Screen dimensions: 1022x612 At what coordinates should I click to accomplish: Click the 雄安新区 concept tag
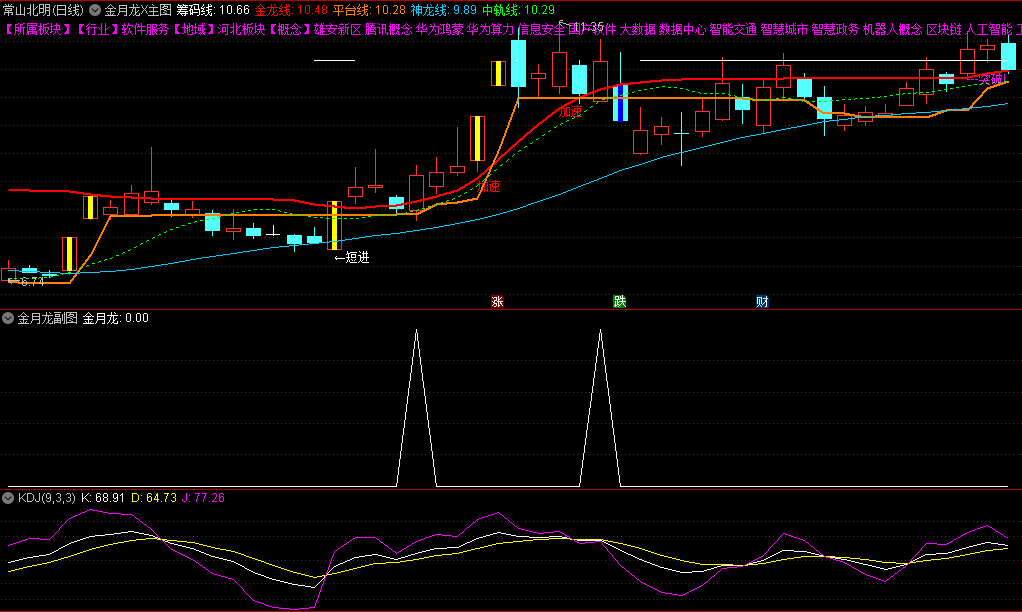pos(338,29)
